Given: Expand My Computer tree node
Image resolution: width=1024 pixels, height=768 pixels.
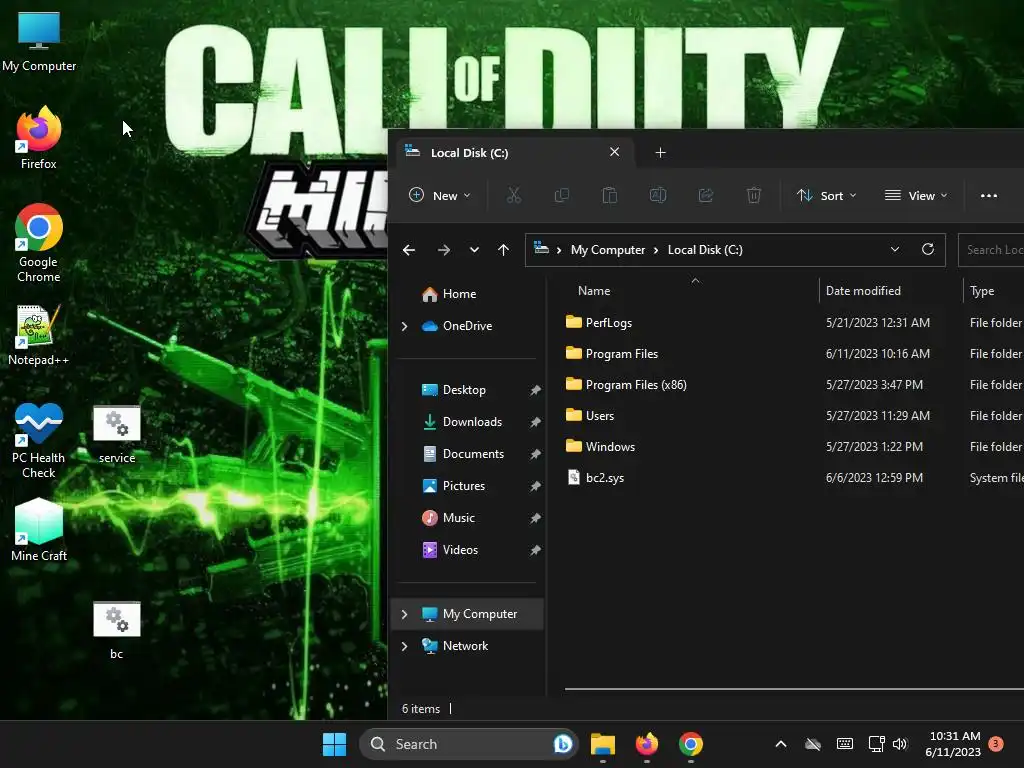Looking at the screenshot, I should 404,614.
